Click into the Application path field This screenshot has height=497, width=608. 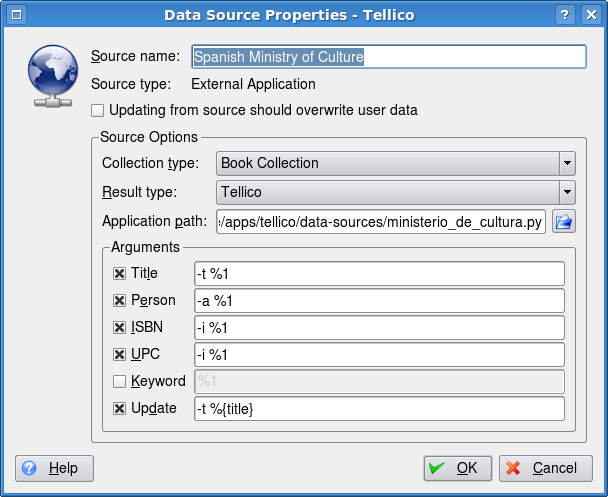(381, 222)
